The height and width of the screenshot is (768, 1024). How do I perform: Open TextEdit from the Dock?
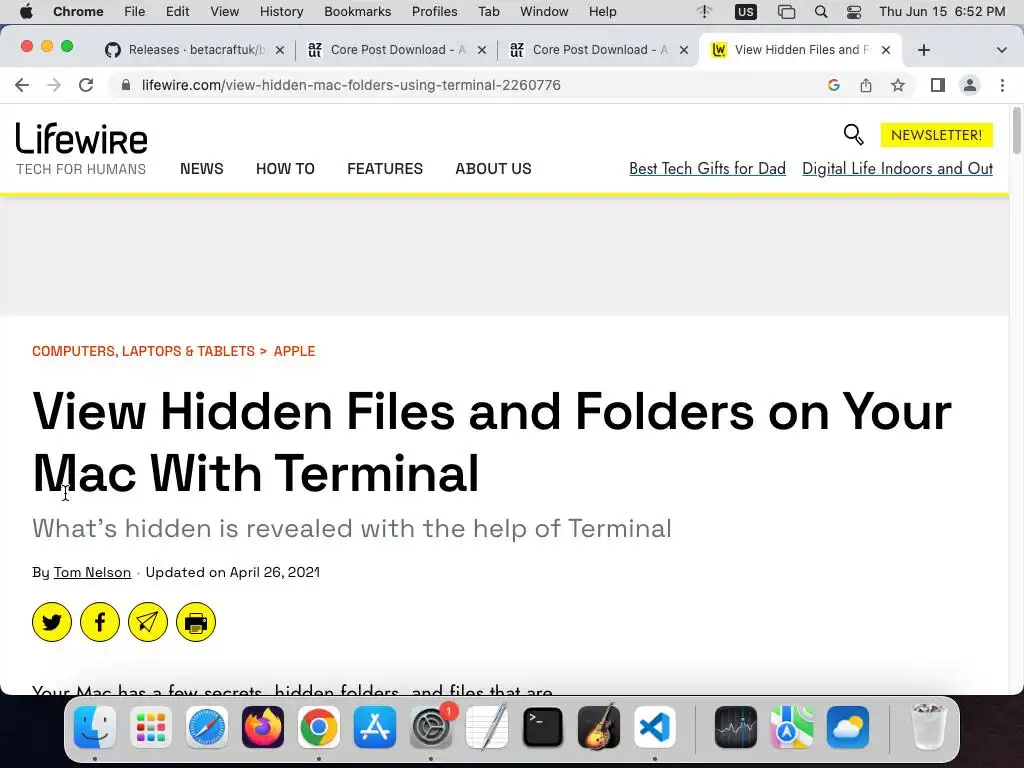[487, 727]
